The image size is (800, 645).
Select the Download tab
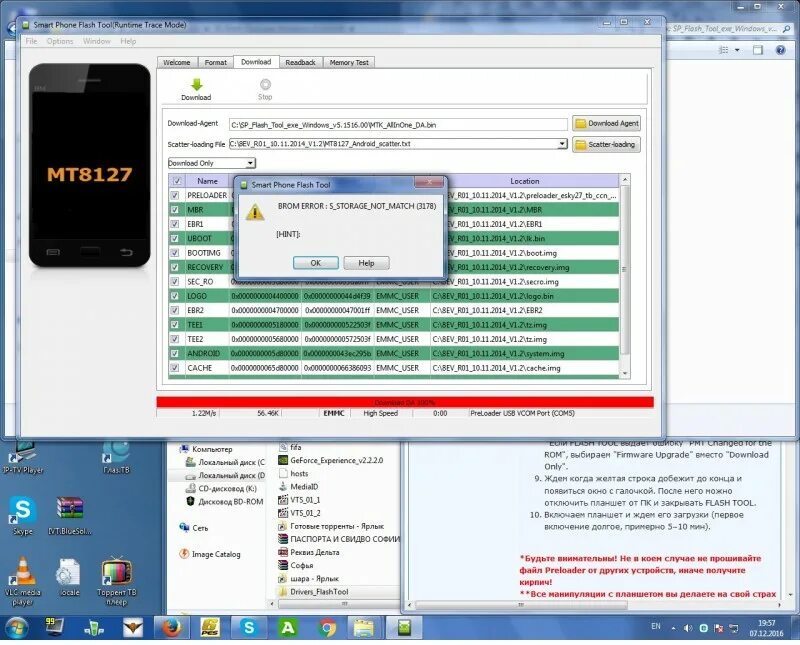pyautogui.click(x=256, y=62)
